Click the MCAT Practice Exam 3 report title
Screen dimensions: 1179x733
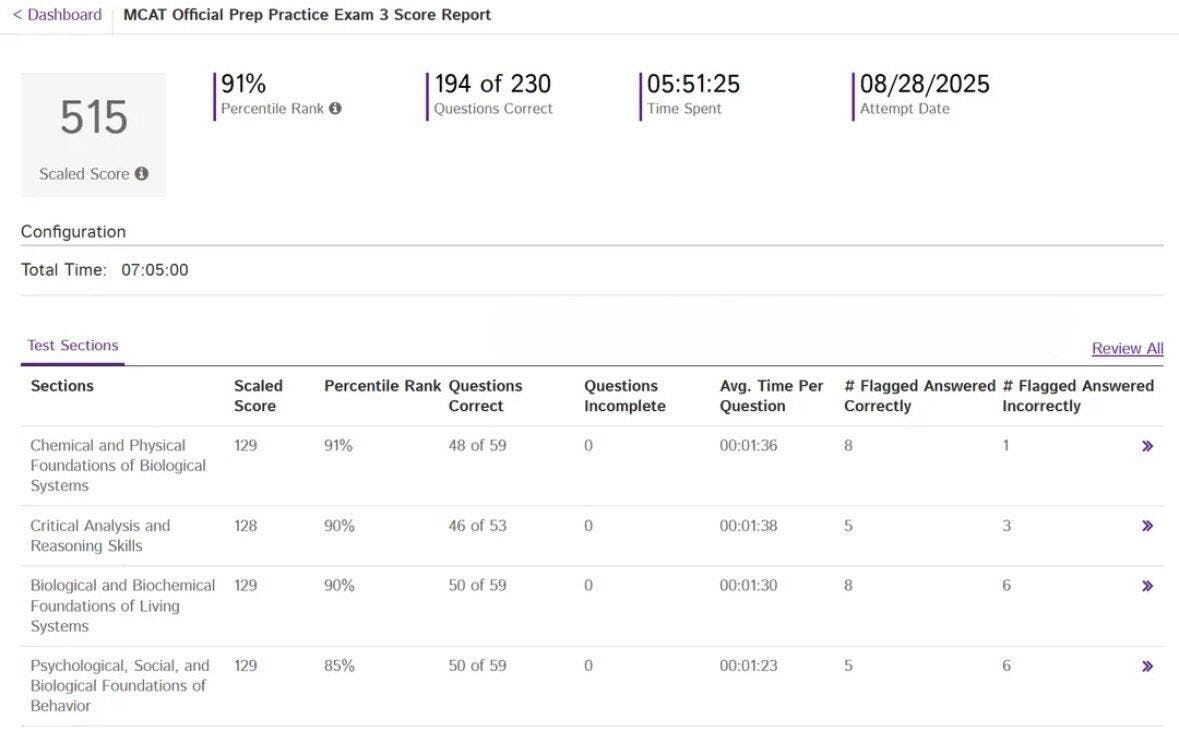(307, 15)
